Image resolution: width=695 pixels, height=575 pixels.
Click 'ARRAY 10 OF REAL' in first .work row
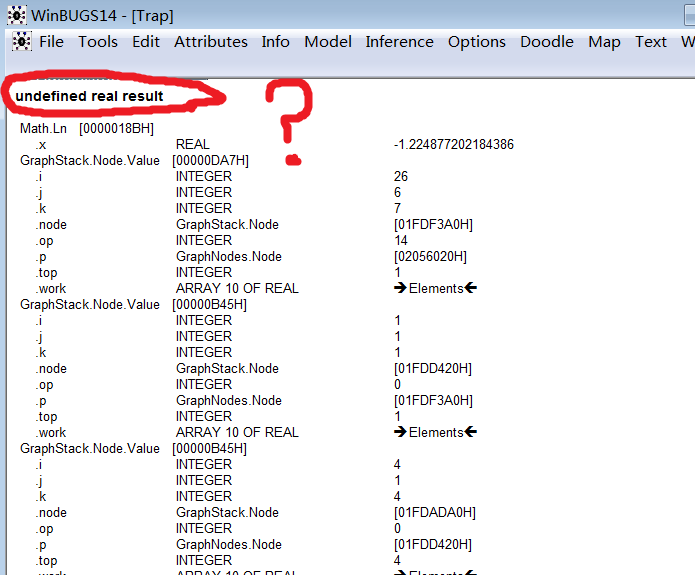point(237,288)
